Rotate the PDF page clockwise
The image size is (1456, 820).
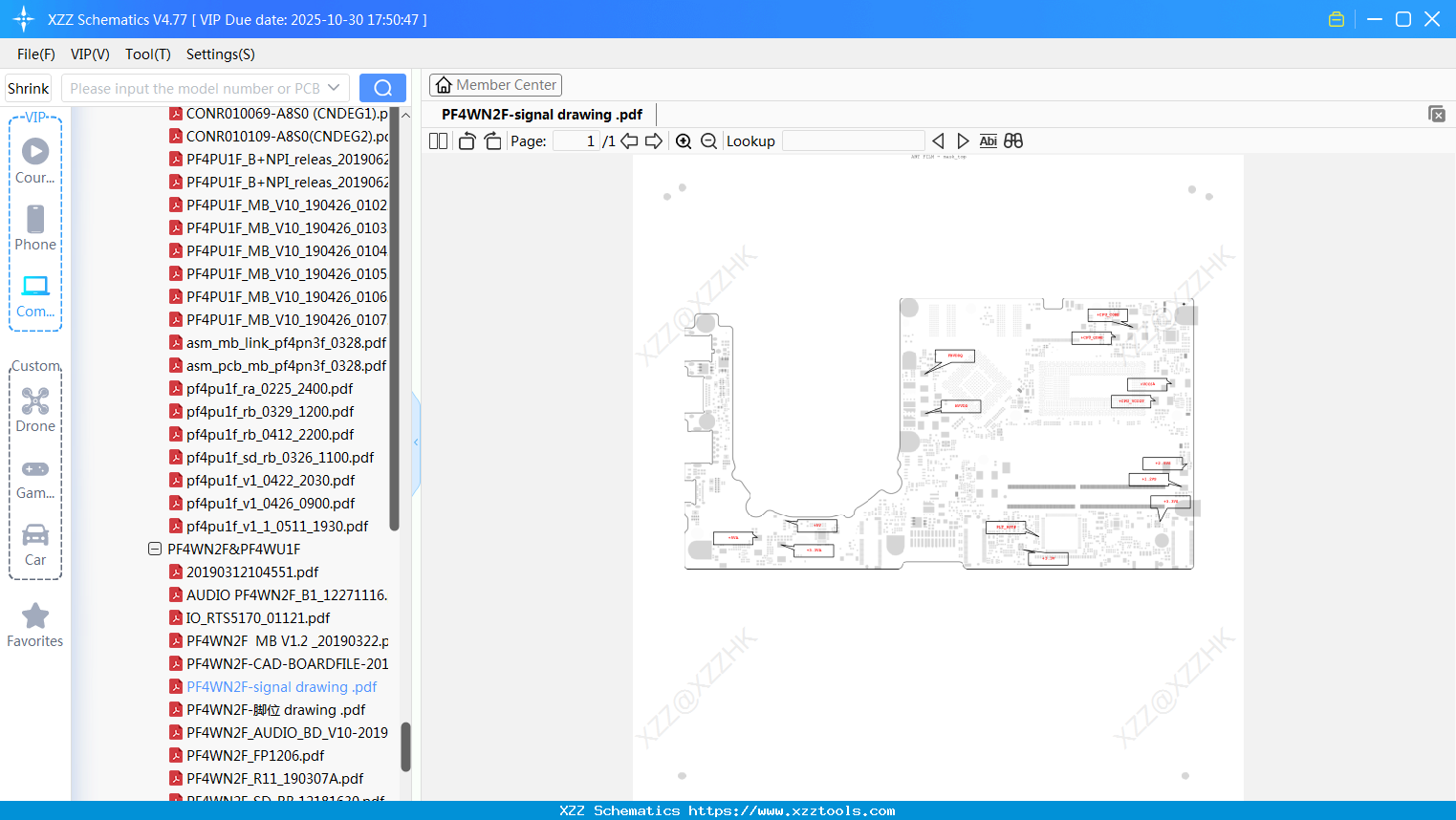(x=492, y=141)
